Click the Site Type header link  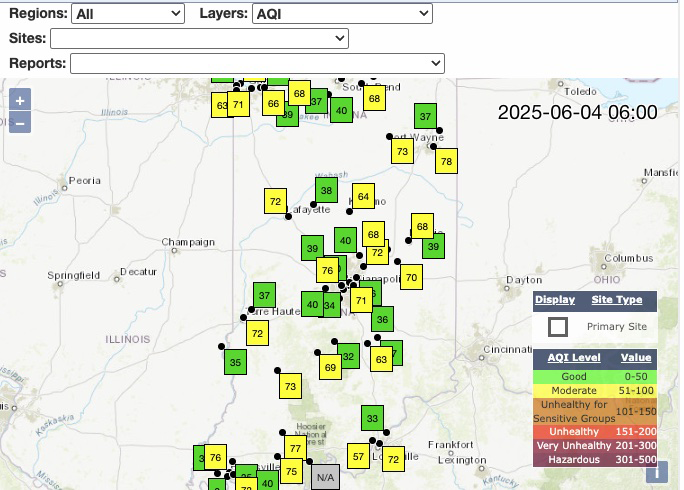[617, 300]
